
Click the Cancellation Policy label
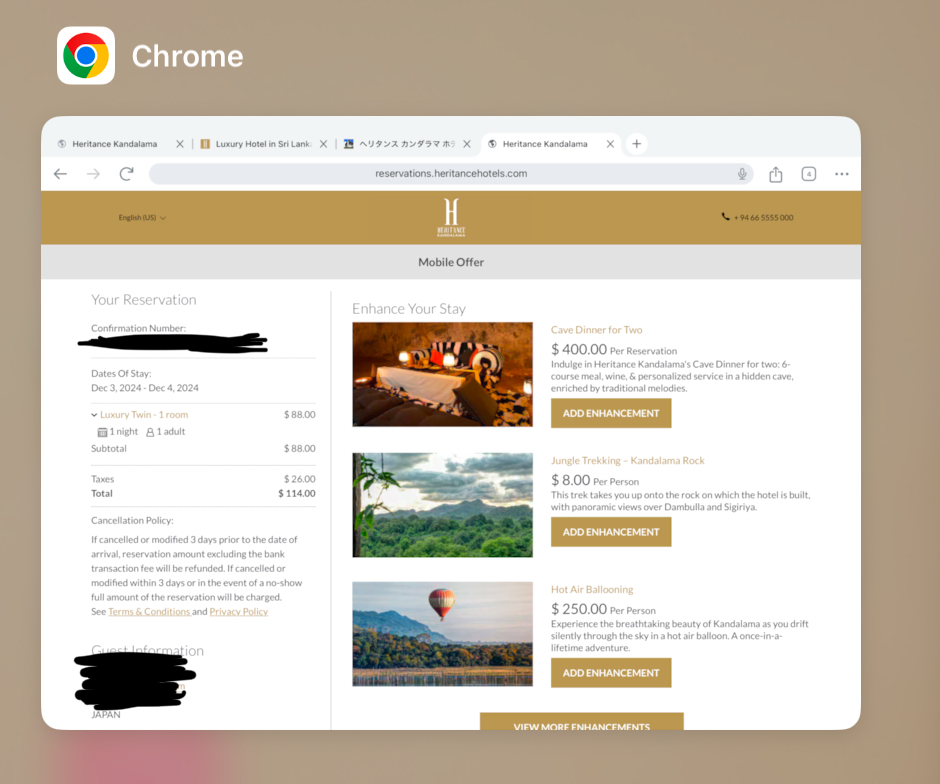[x=132, y=520]
